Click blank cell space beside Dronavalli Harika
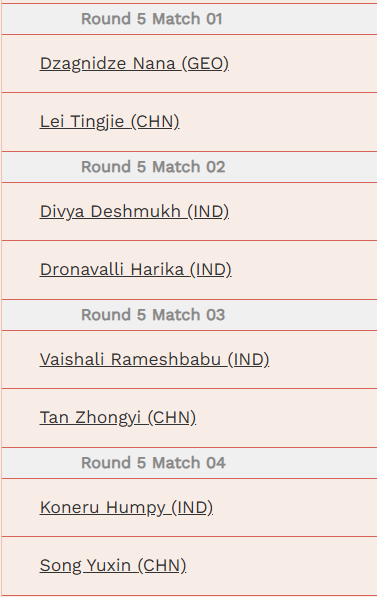 [305, 270]
